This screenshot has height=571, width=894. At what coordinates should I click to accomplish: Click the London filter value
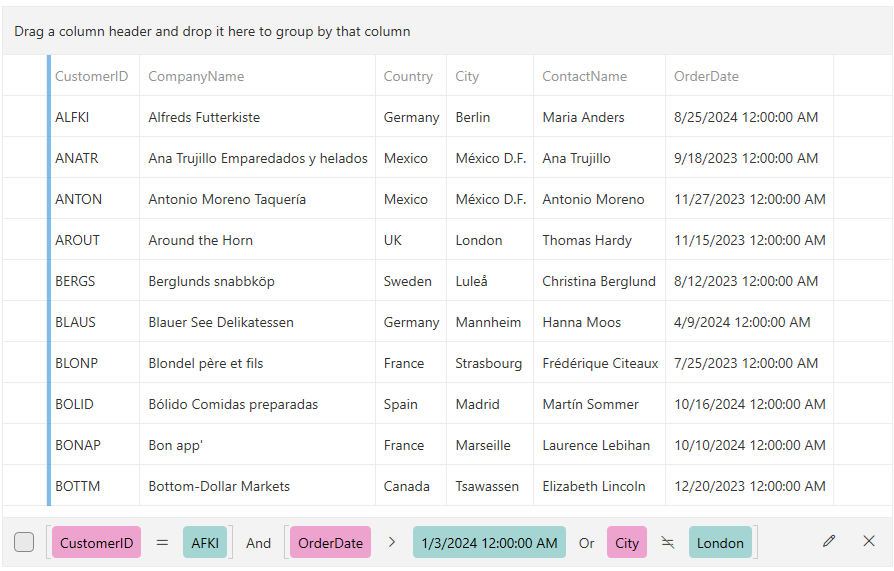pos(720,543)
